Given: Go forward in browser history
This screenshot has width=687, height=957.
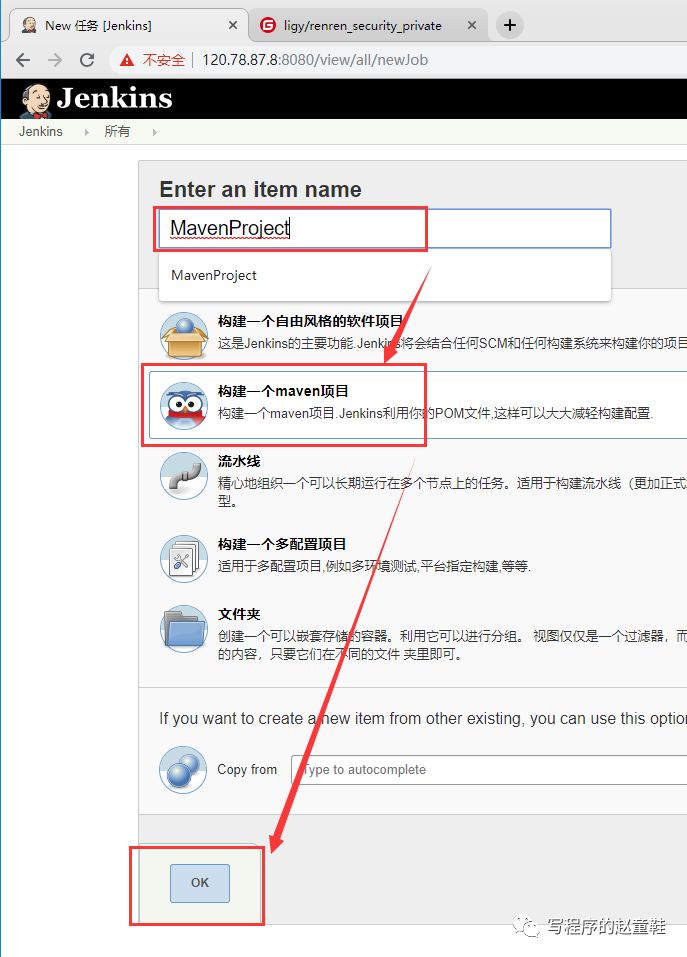Looking at the screenshot, I should pyautogui.click(x=55, y=60).
